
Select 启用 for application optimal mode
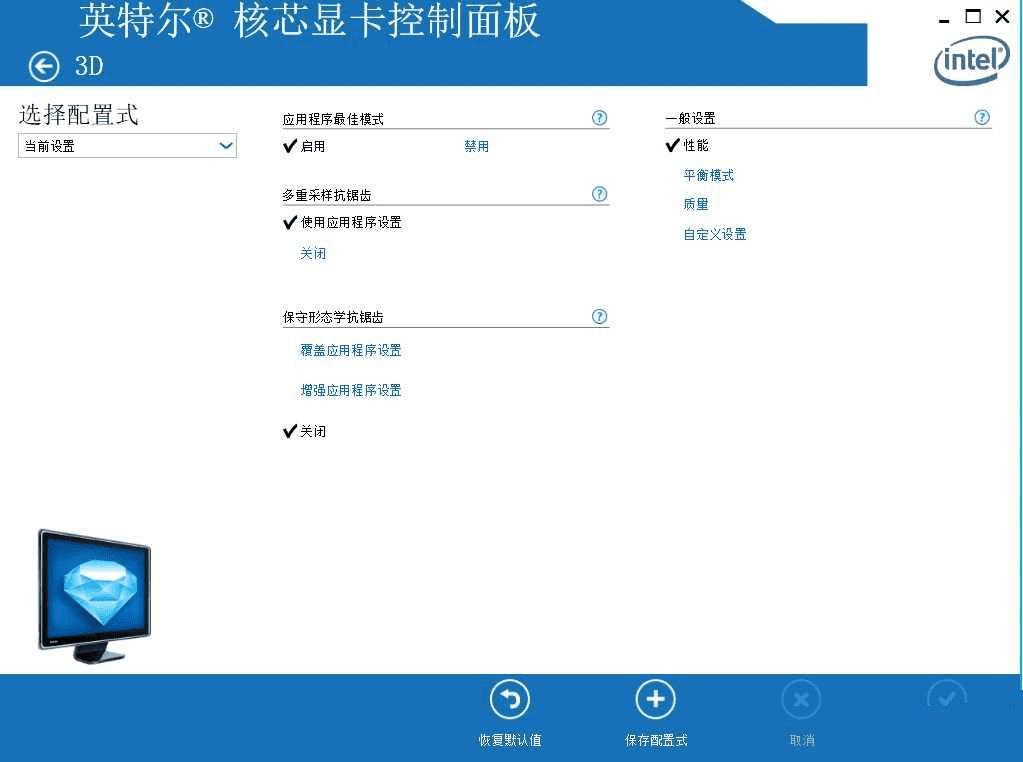pyautogui.click(x=313, y=146)
